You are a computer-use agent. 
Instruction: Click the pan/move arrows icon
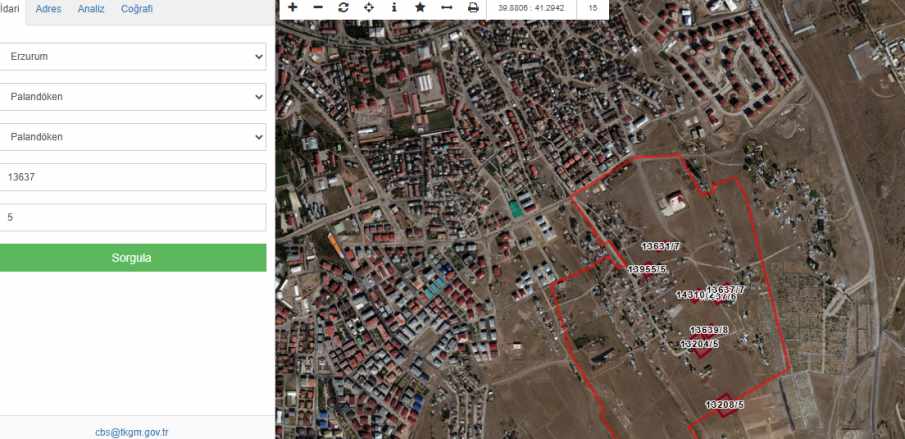pyautogui.click(x=369, y=7)
